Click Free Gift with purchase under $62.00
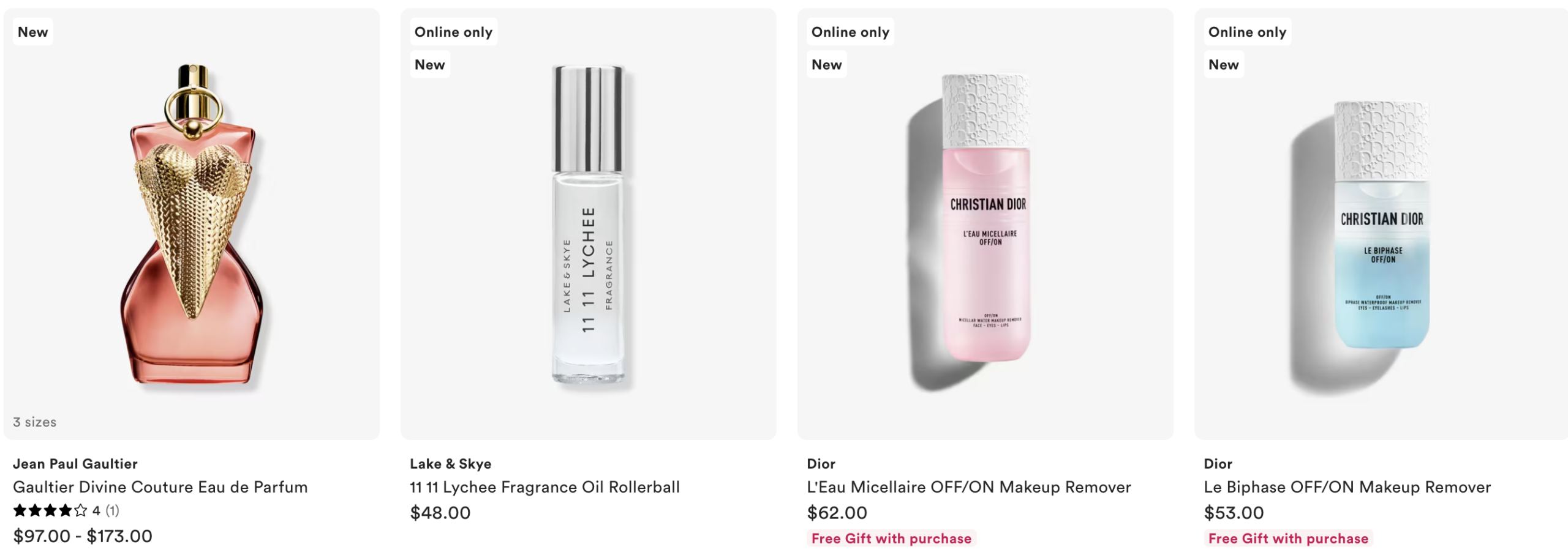 [892, 539]
